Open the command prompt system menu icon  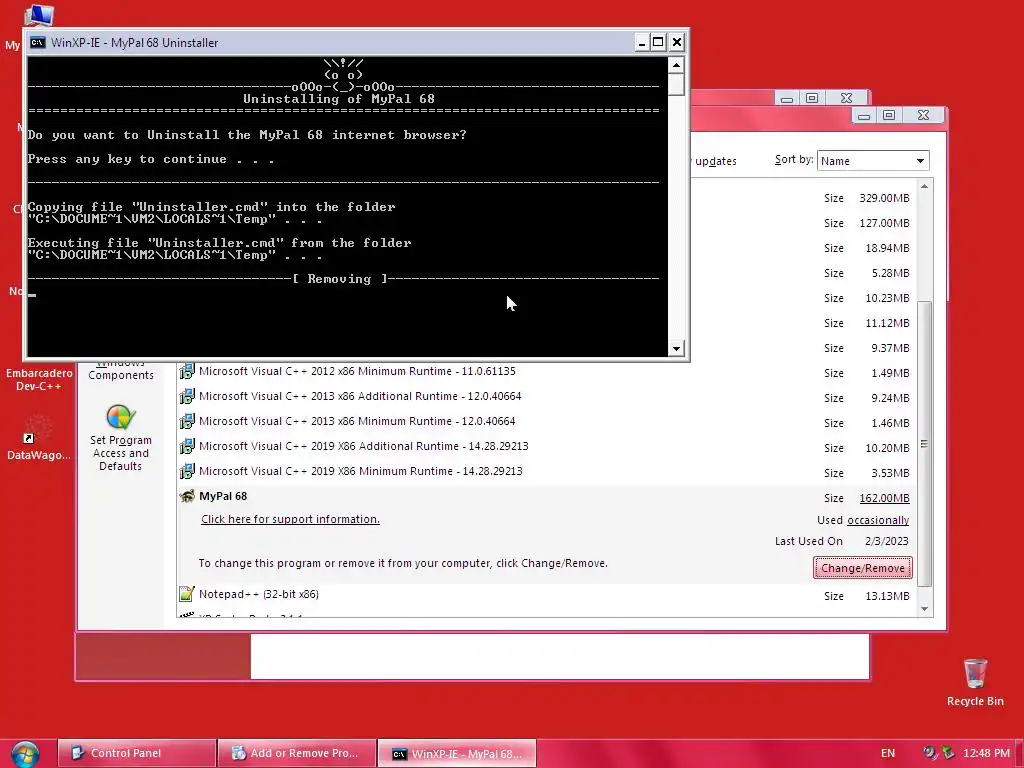(38, 42)
